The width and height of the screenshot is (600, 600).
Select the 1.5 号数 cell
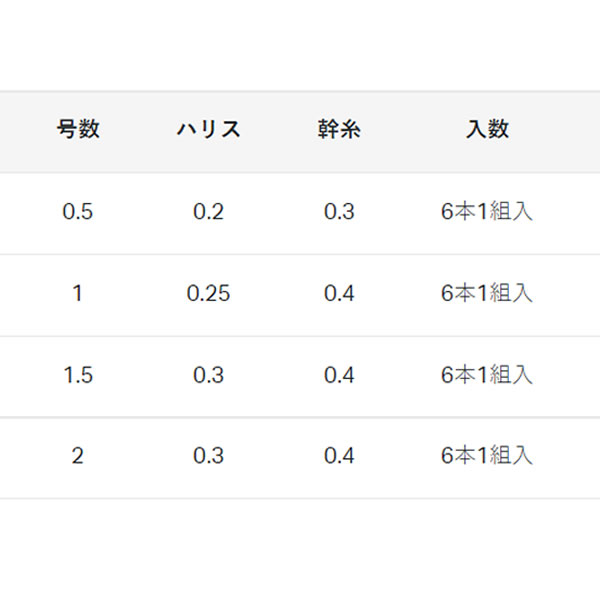coord(78,375)
